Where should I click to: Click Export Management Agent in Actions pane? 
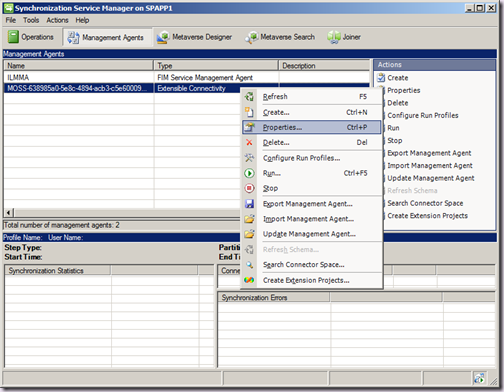tap(429, 153)
